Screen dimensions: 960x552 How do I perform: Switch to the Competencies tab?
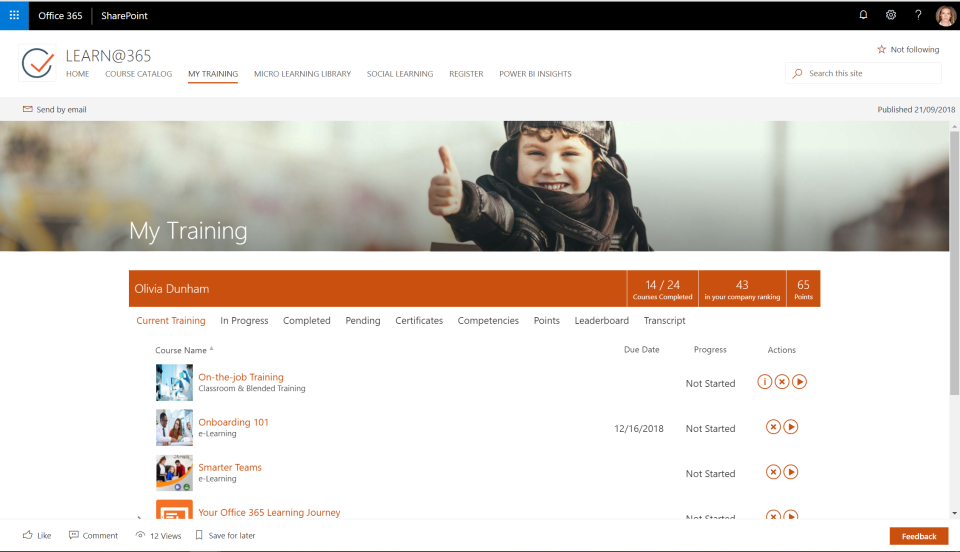click(488, 321)
